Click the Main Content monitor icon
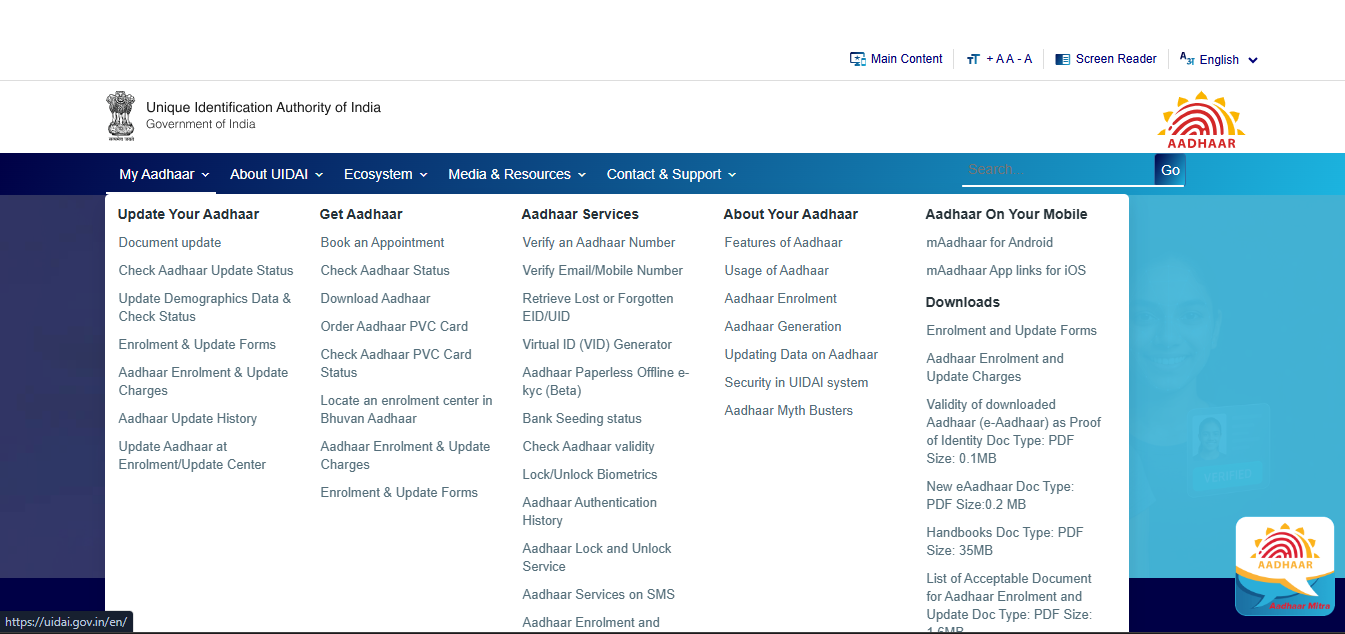 (x=857, y=59)
